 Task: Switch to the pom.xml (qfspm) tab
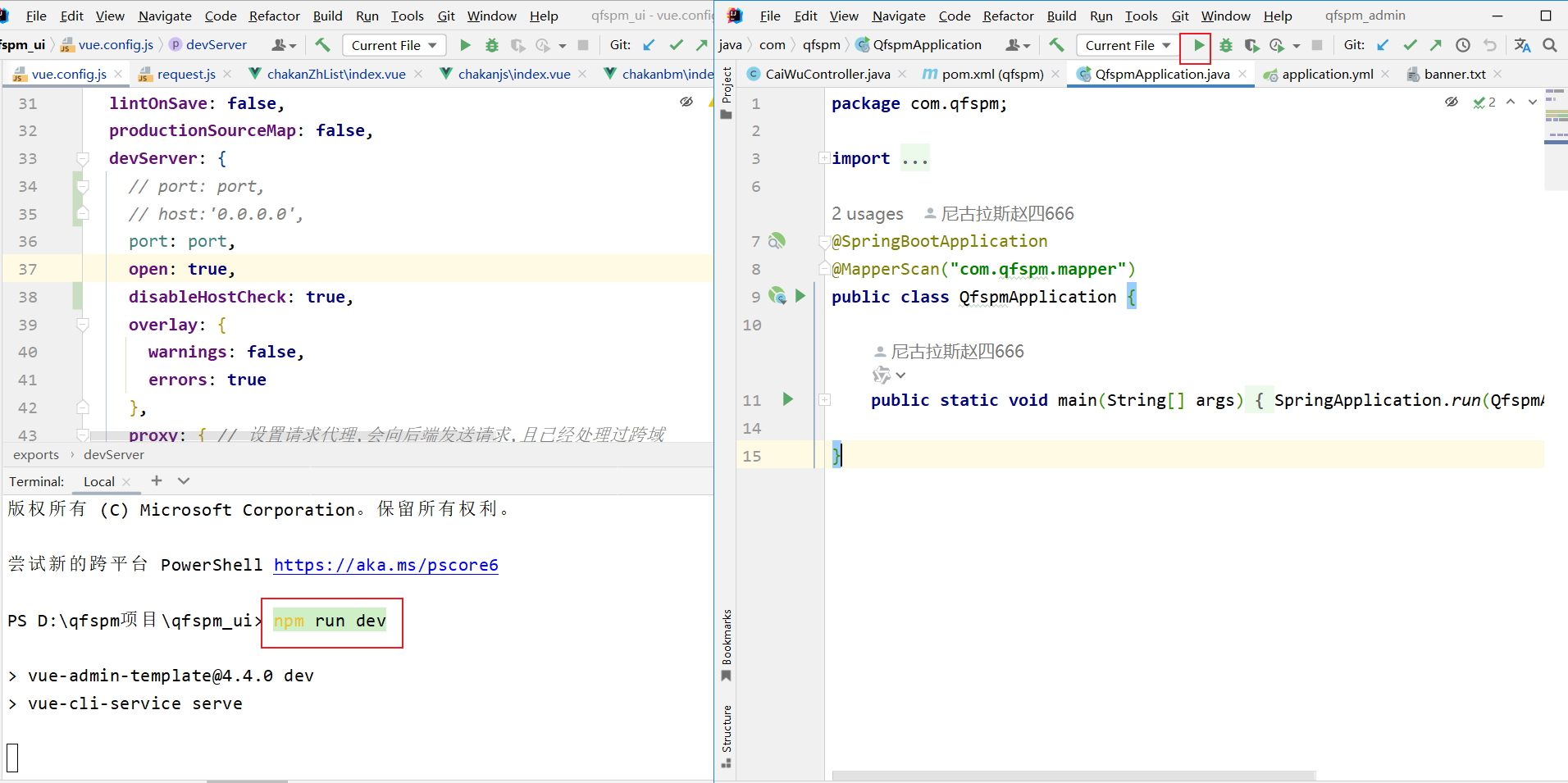[x=992, y=74]
